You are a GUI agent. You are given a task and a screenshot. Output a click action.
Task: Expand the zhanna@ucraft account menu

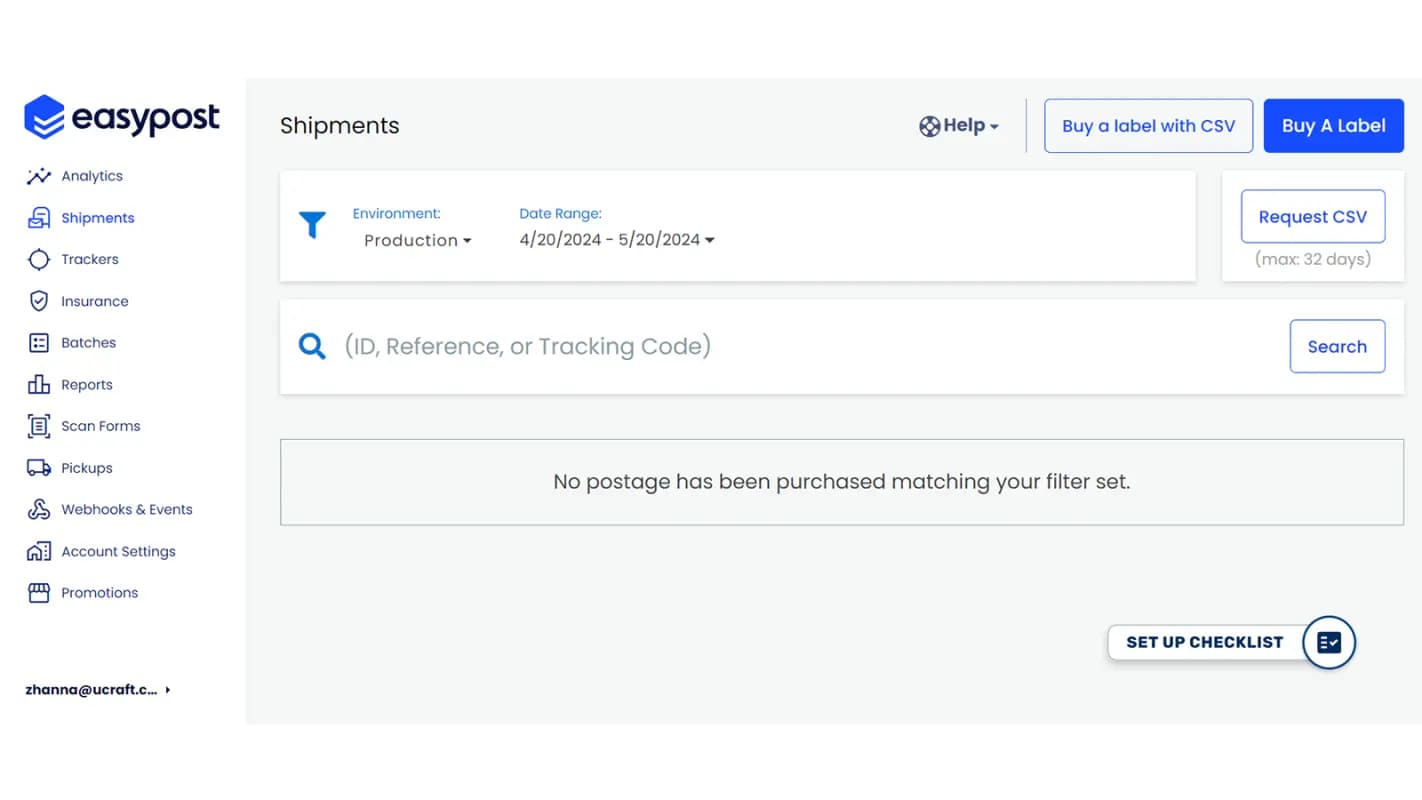tap(98, 690)
